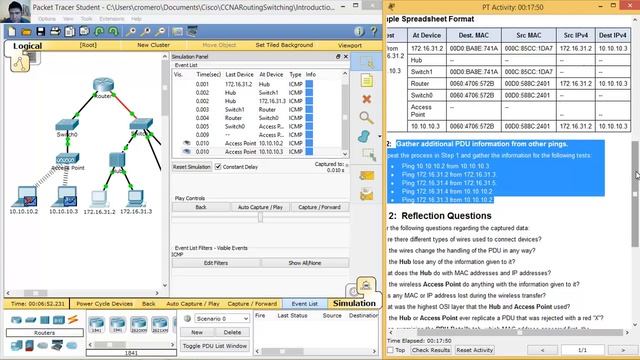Open the View menu
640x360 pixels.
tap(68, 19)
